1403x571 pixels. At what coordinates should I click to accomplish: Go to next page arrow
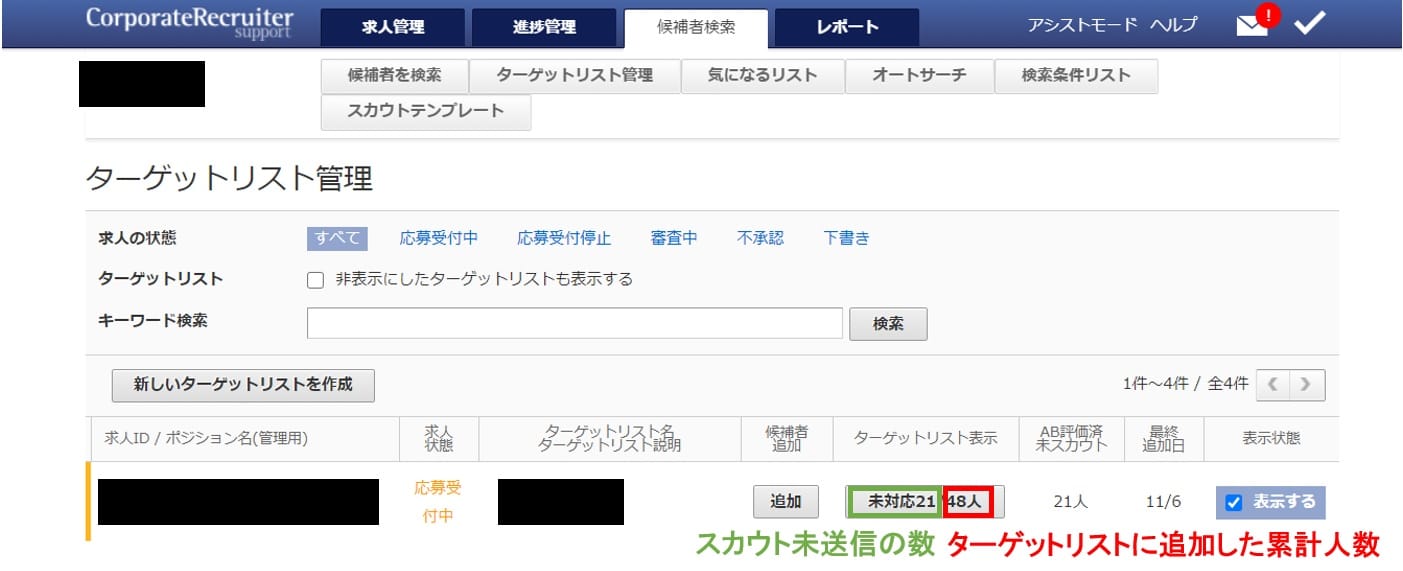click(x=1306, y=384)
